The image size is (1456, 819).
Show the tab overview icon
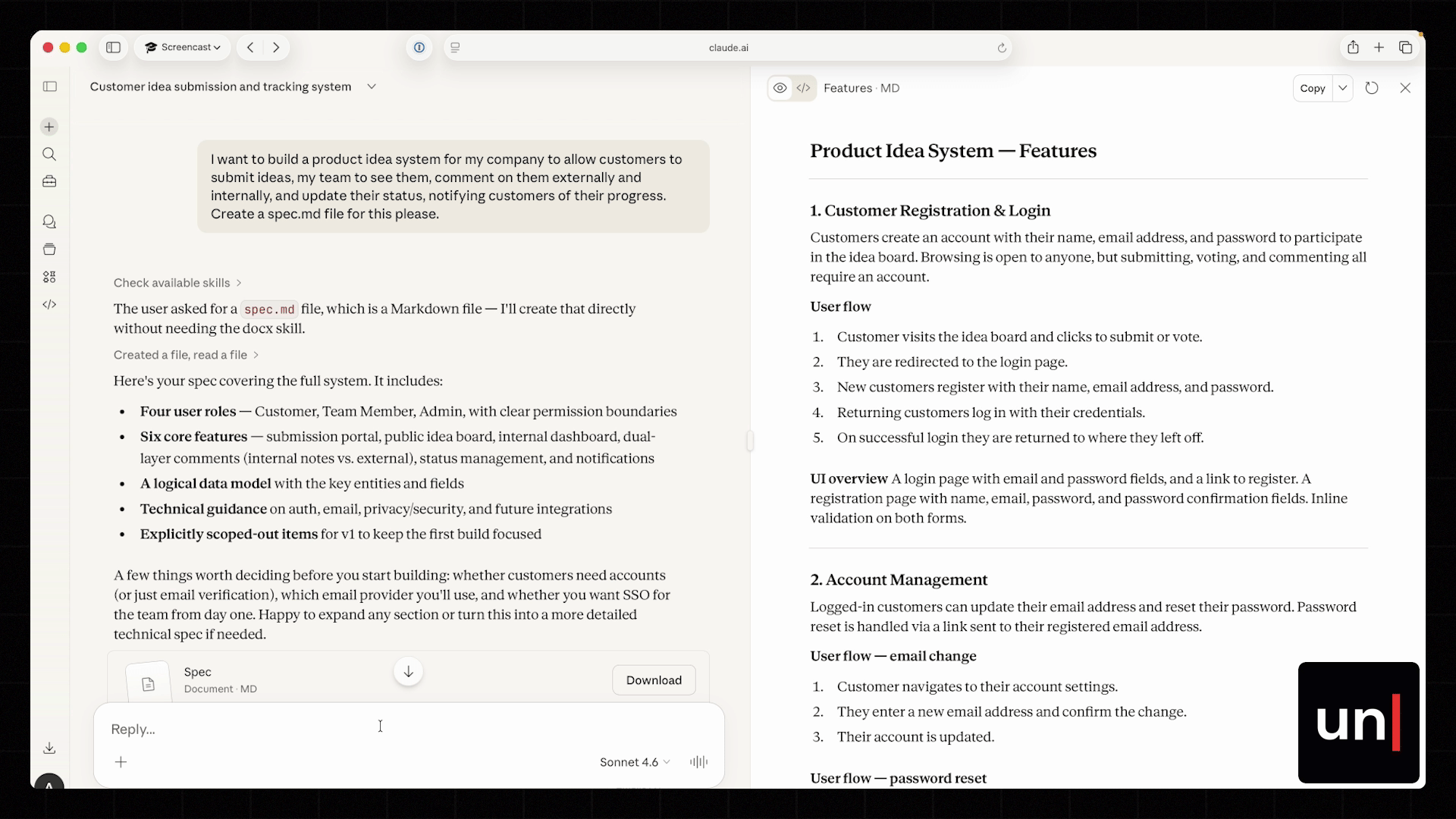(x=1405, y=47)
